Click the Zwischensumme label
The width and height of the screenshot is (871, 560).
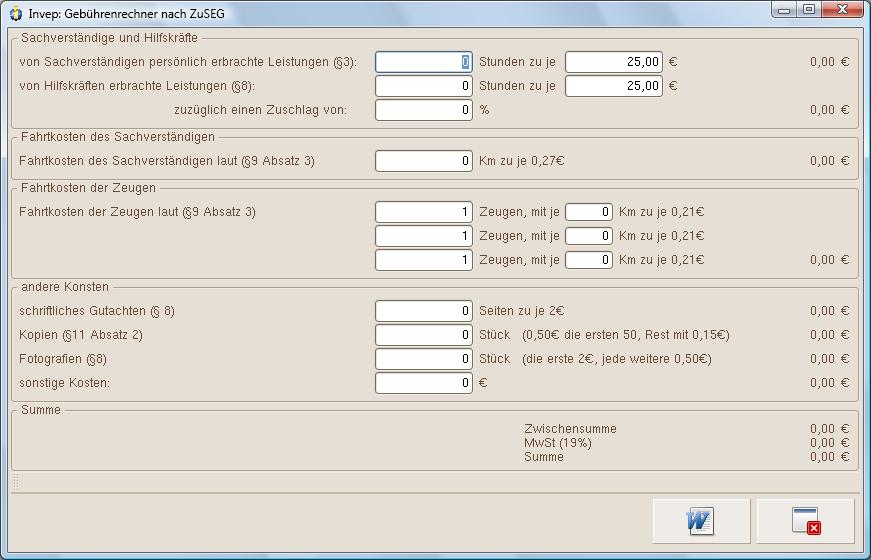click(x=570, y=429)
